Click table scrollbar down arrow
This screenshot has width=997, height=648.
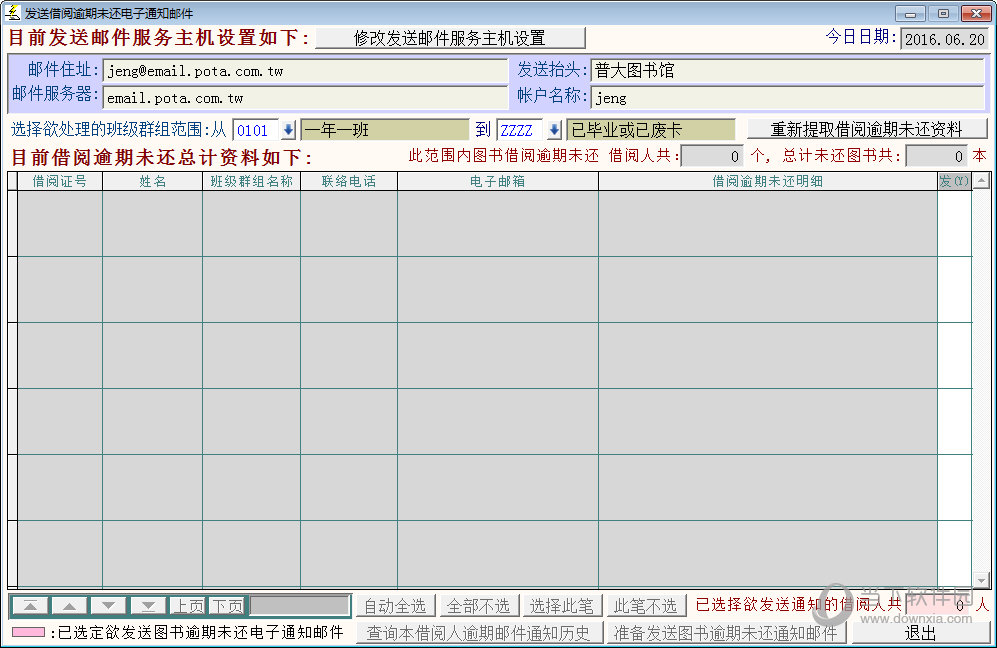tap(982, 580)
